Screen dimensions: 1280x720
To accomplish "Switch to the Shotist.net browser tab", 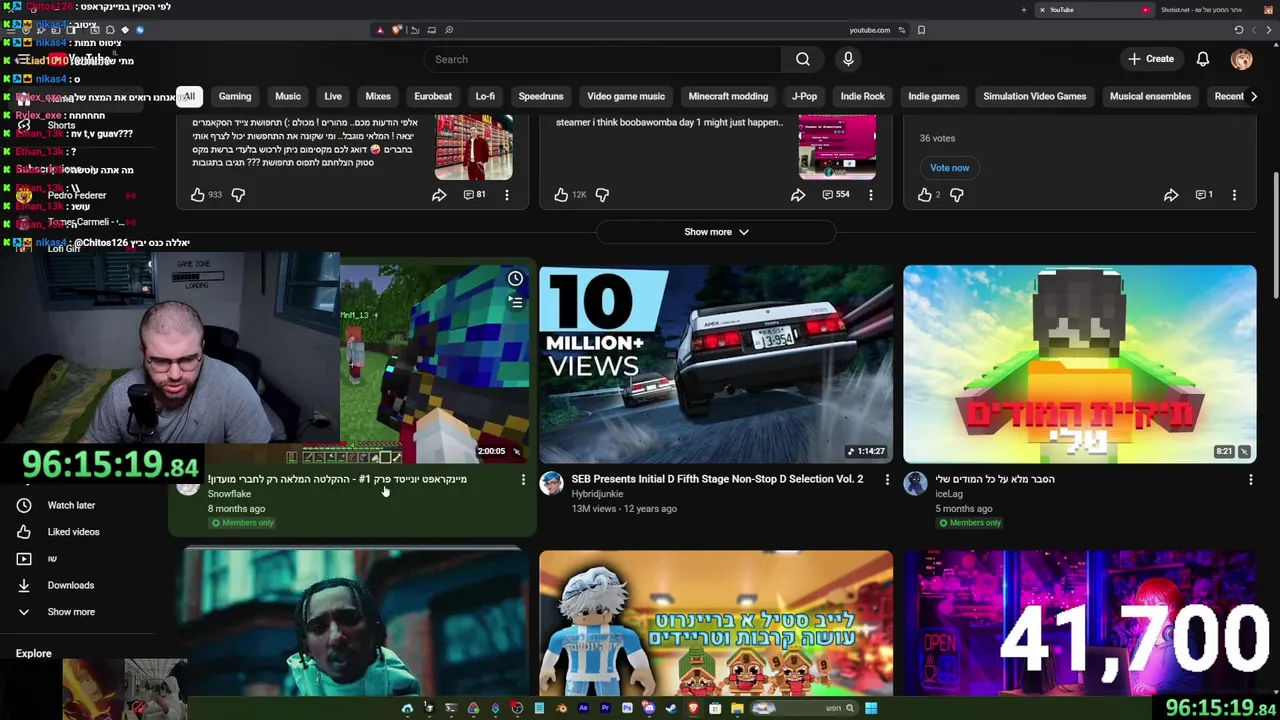I will point(1210,10).
